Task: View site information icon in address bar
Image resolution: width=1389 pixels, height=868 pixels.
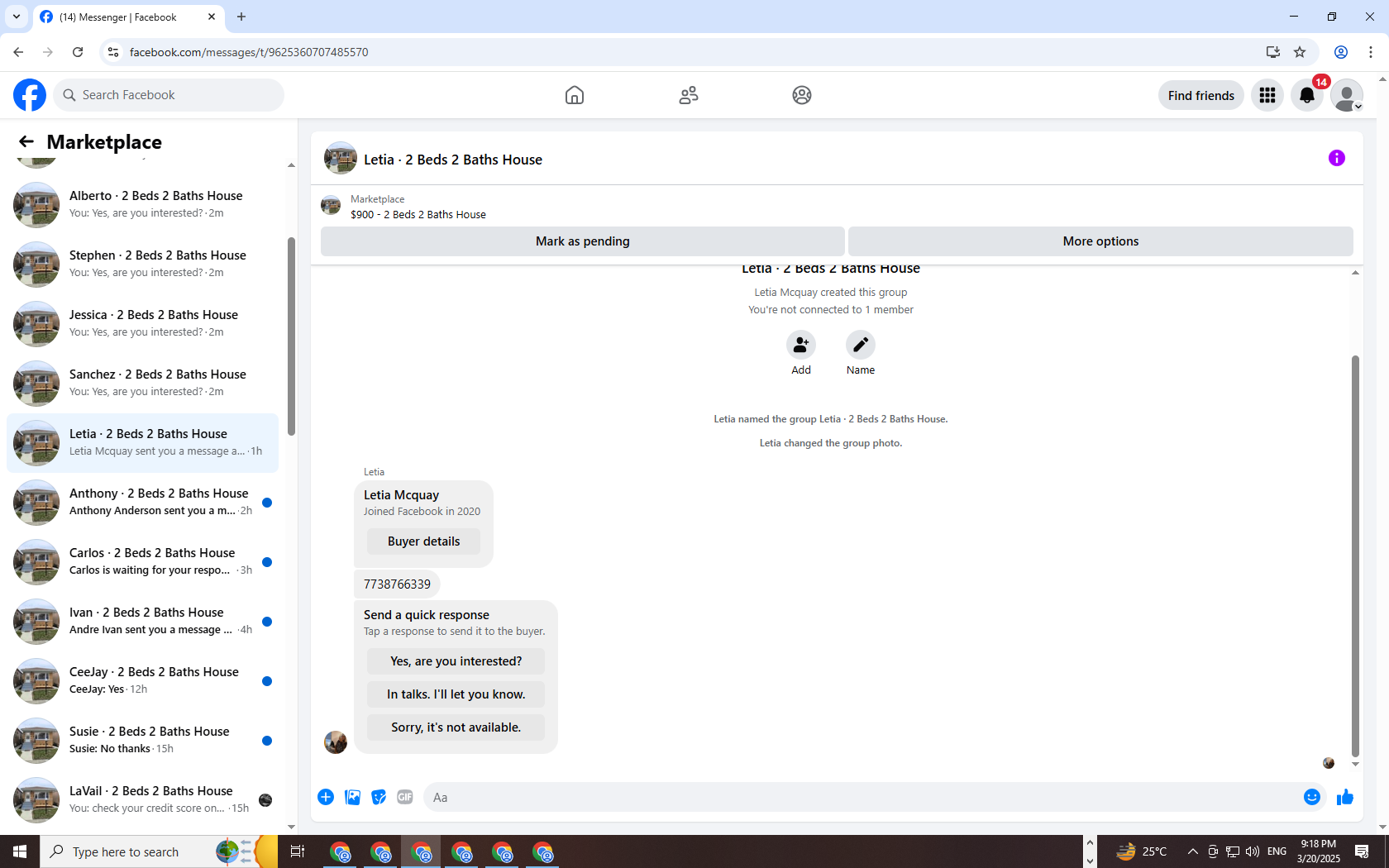Action: [x=113, y=52]
